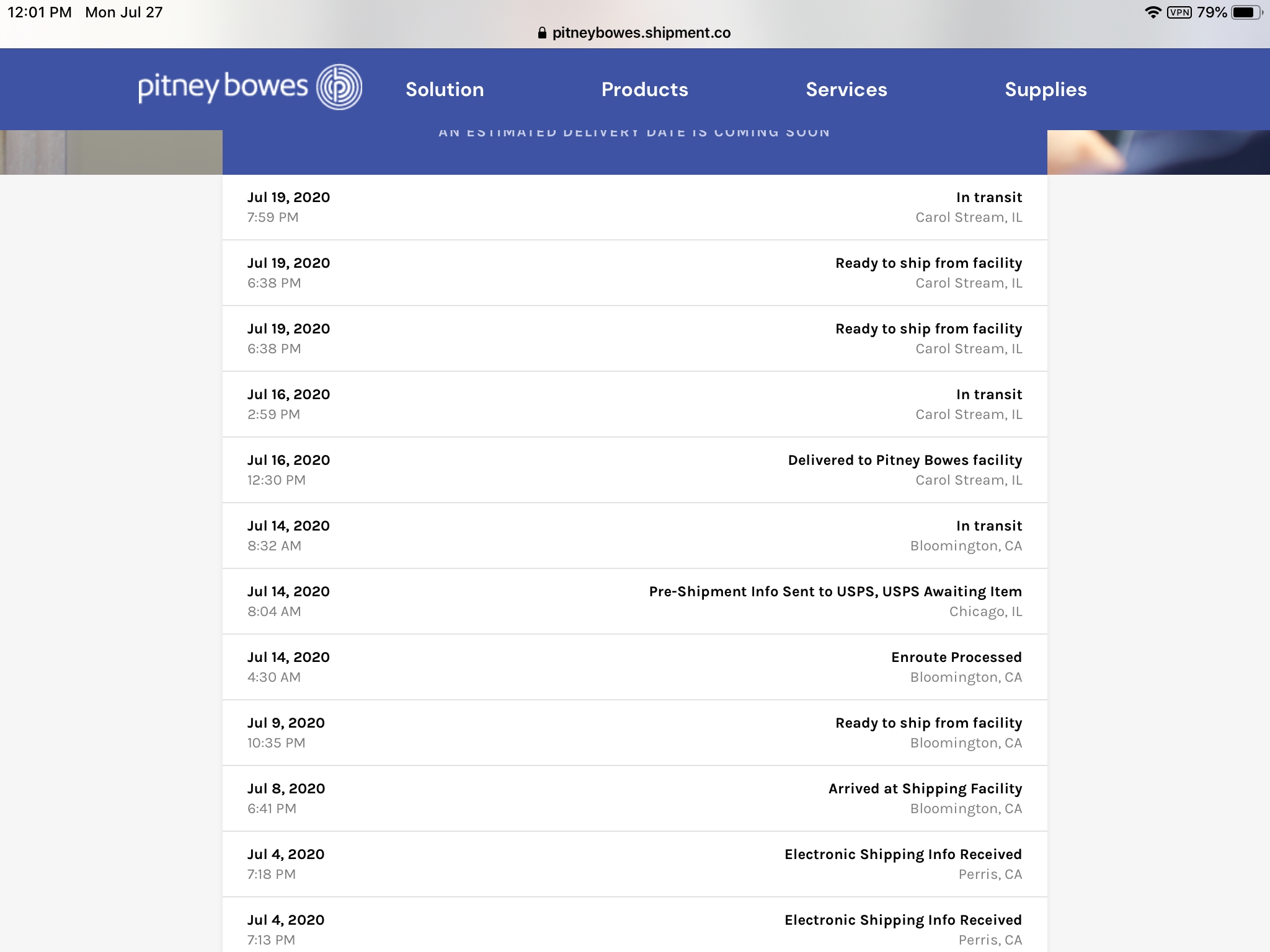This screenshot has height=952, width=1270.
Task: Tap the Wi-Fi icon in the status bar
Action: [x=1154, y=11]
